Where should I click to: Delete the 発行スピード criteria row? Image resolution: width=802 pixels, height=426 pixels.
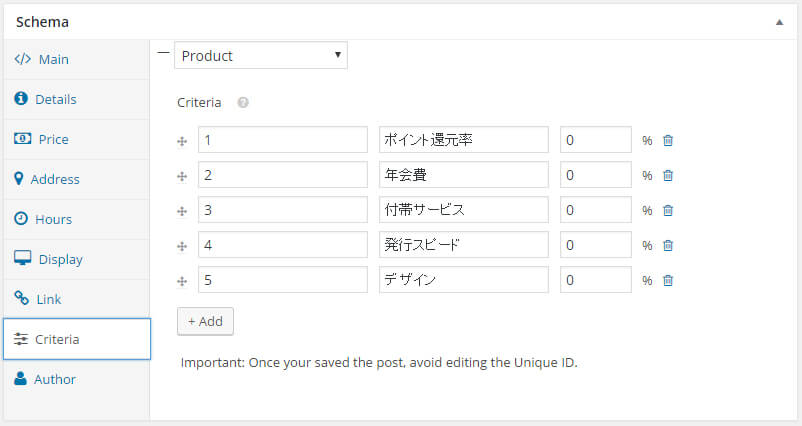[x=667, y=245]
